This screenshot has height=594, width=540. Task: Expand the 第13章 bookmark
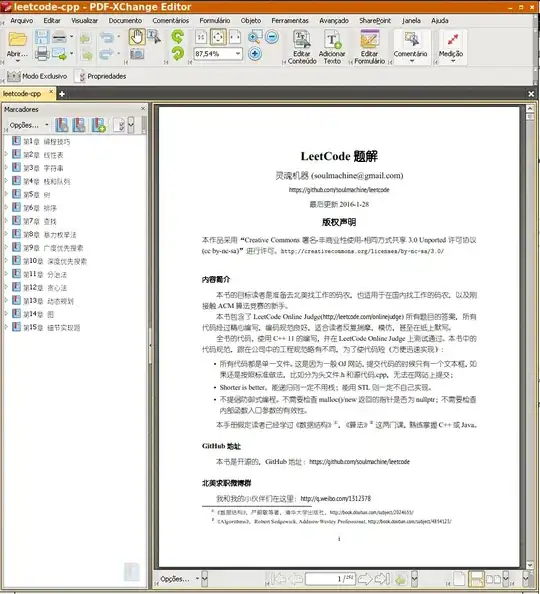click(6, 300)
